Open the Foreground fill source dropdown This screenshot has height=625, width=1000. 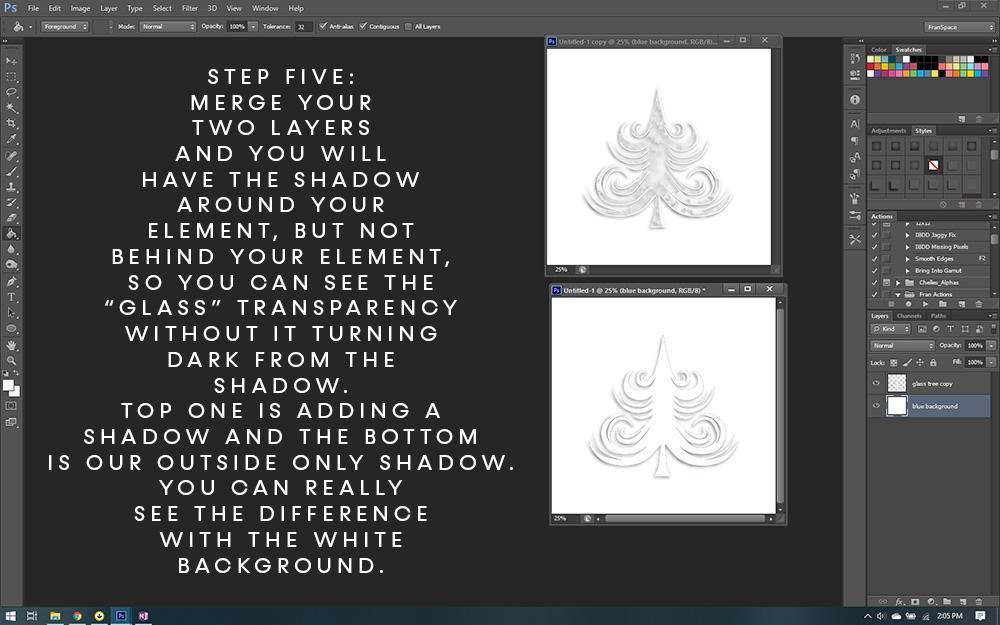click(x=64, y=27)
